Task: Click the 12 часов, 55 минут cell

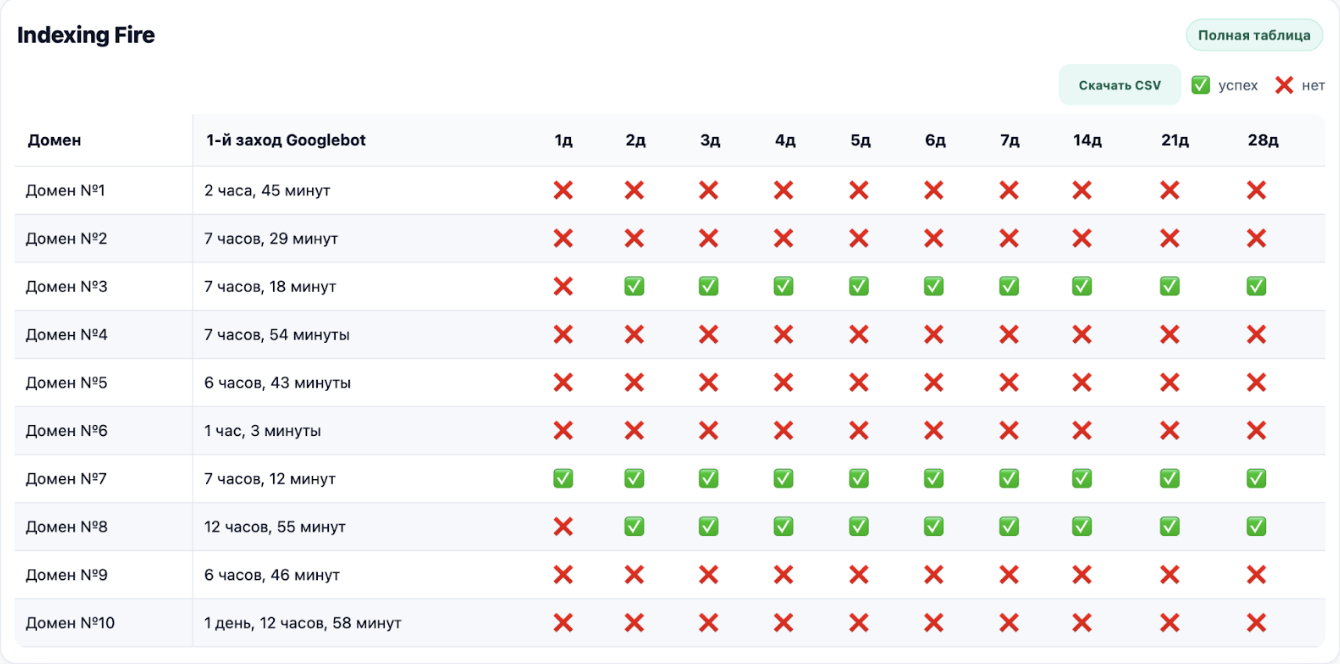Action: [275, 527]
